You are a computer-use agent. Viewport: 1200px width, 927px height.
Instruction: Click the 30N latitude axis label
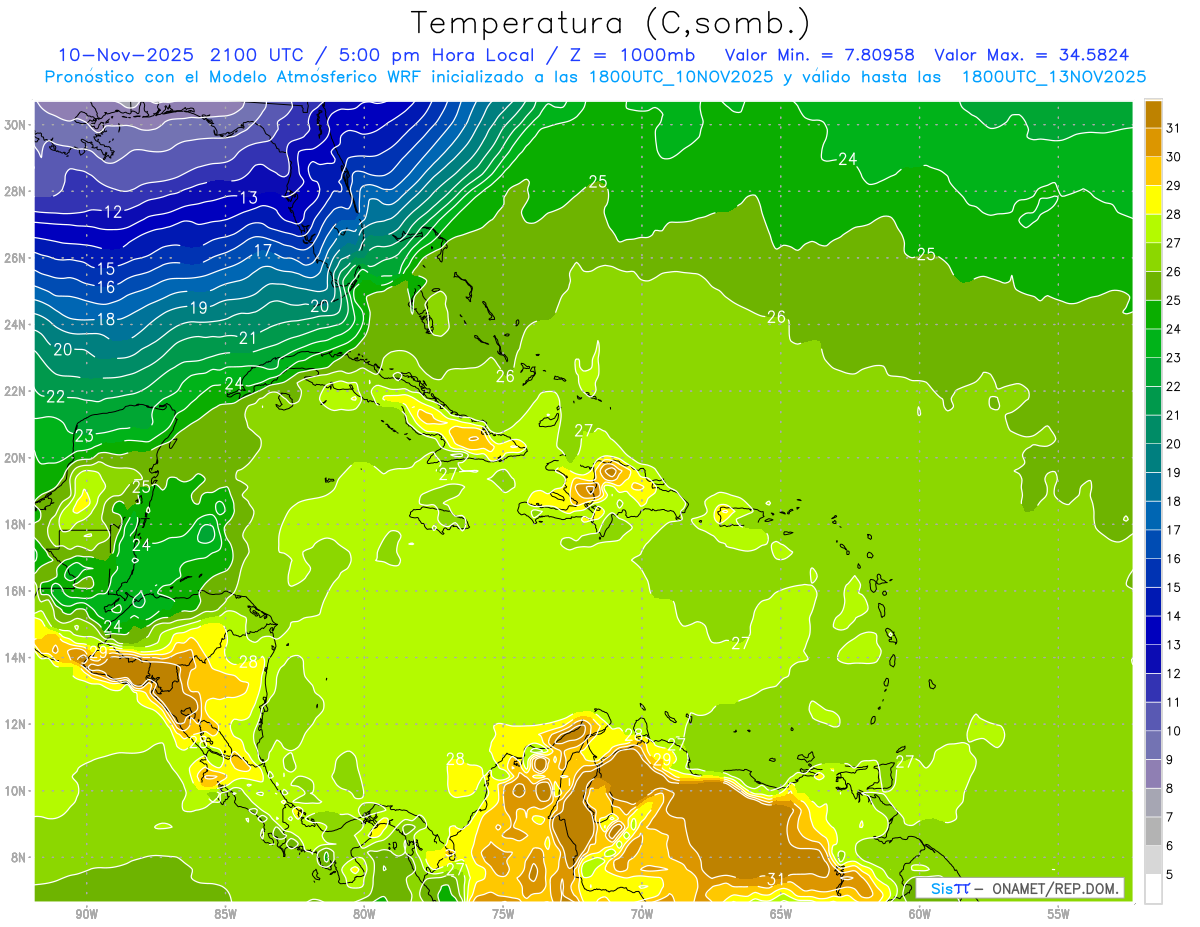point(17,125)
